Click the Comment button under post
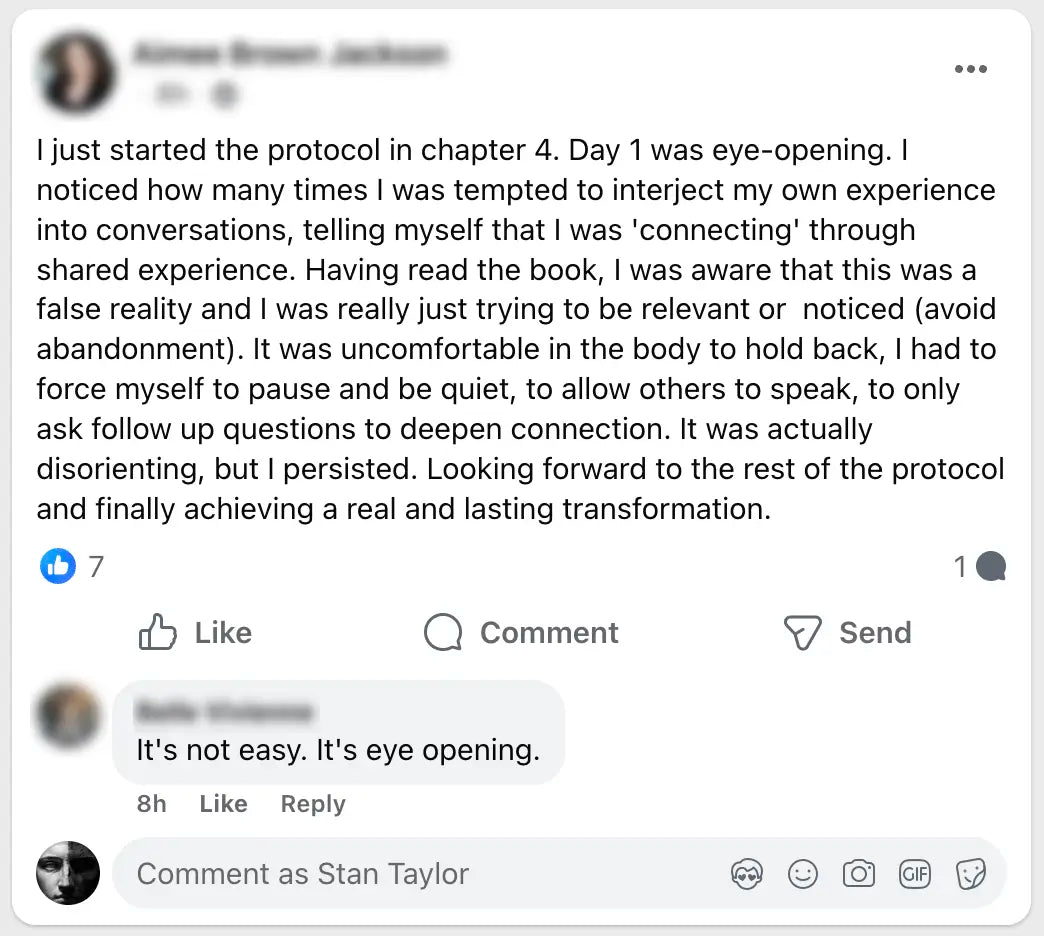Image resolution: width=1044 pixels, height=936 pixels. [x=521, y=633]
